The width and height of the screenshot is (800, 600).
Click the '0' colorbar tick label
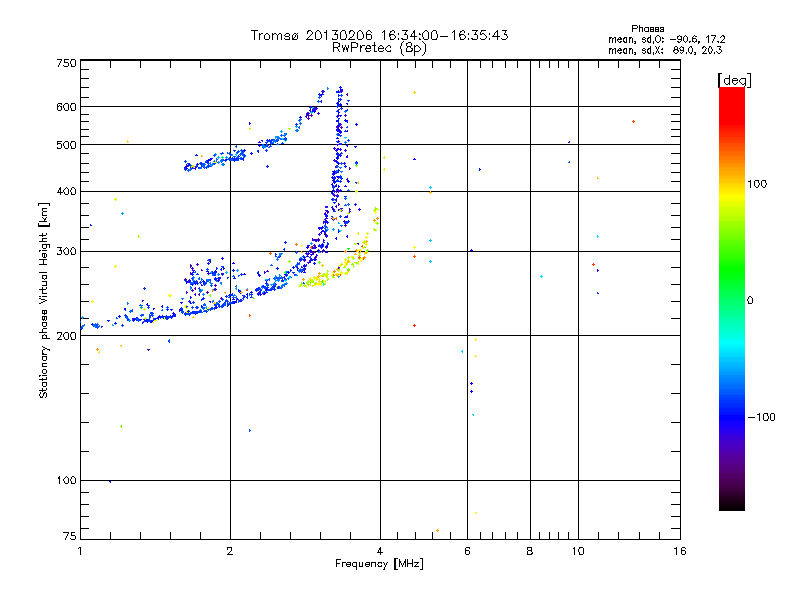[x=750, y=301]
